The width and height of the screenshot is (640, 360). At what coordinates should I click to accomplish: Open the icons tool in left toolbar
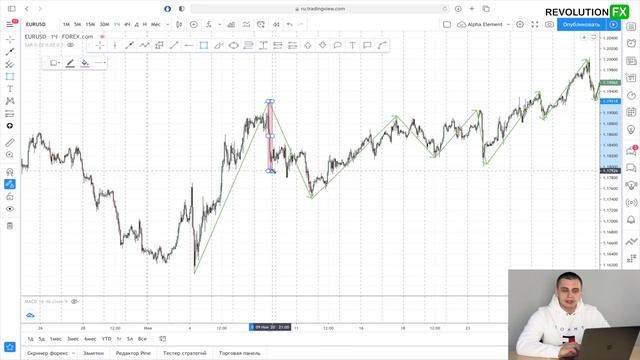coord(10,126)
